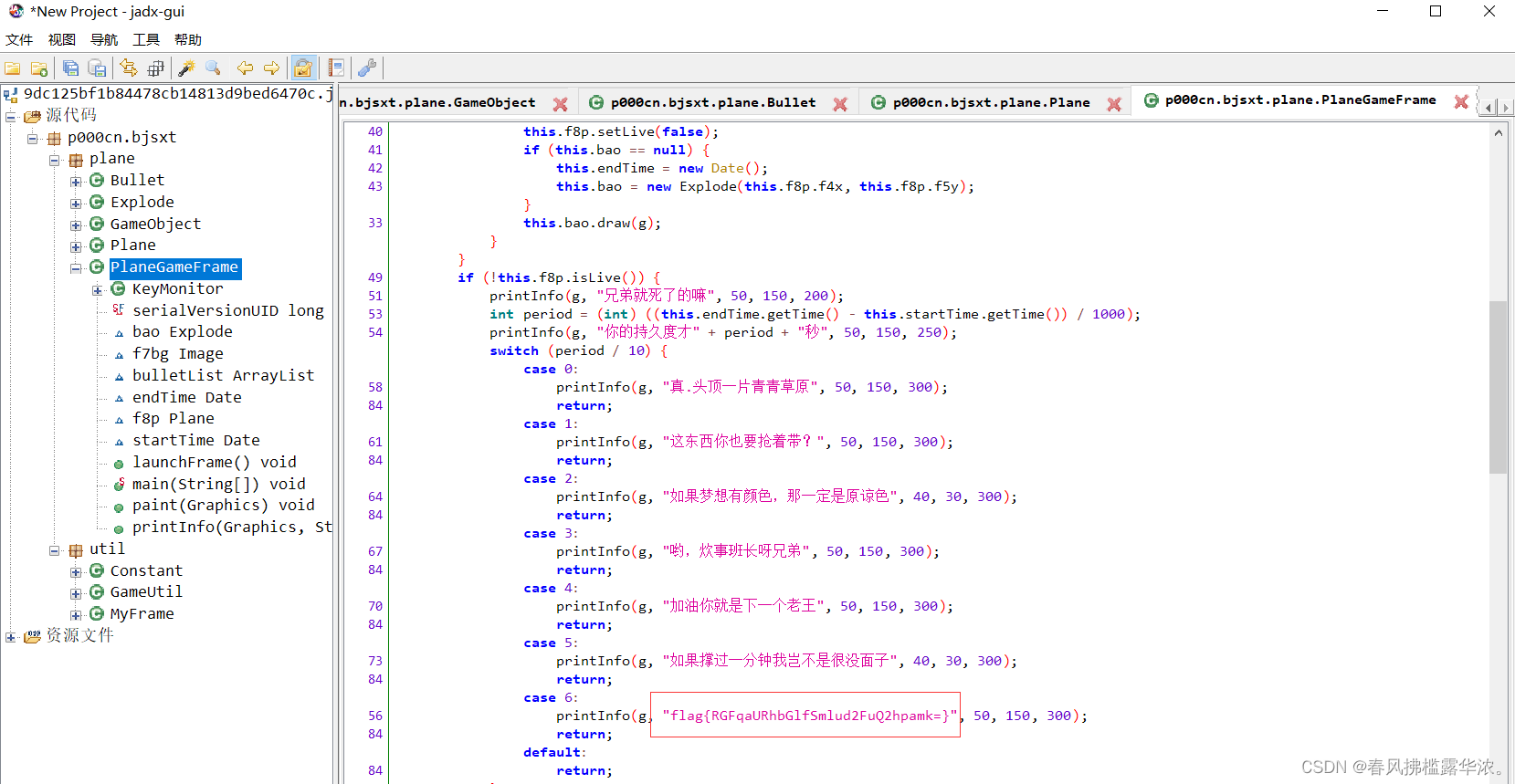The height and width of the screenshot is (784, 1515).
Task: Select the KeyMonitor inner class
Action: pos(177,288)
